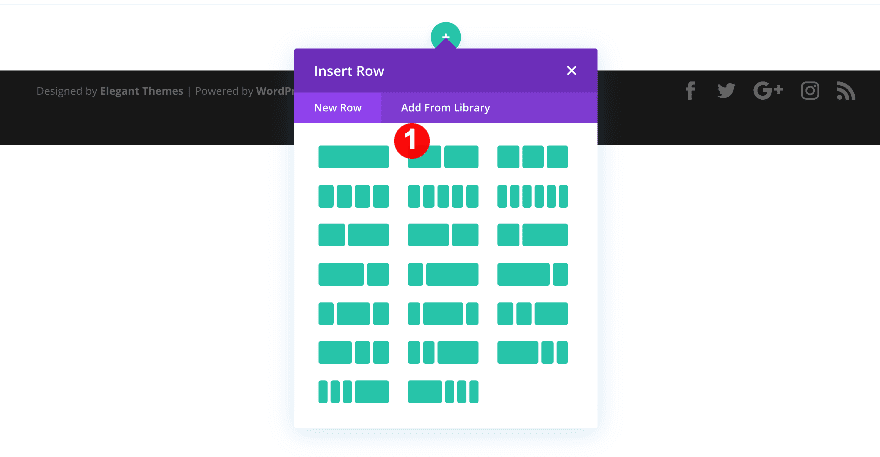880x457 pixels.
Task: Choose the single full-width column layout
Action: click(353, 157)
